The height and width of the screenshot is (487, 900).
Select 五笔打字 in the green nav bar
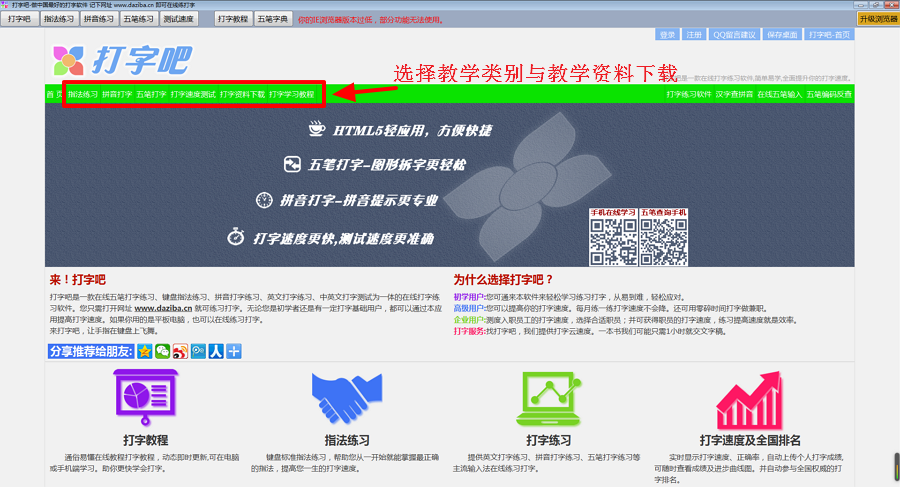point(151,94)
